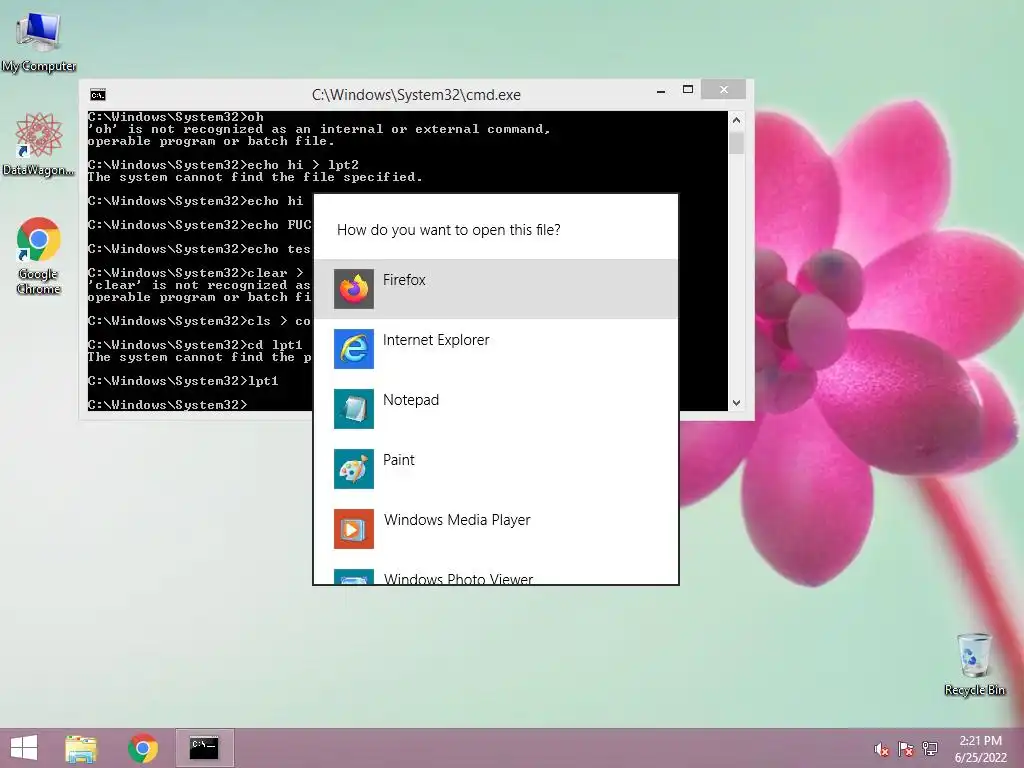1024x768 pixels.
Task: Click the Internet Explorer icon in the dialog
Action: pos(354,349)
